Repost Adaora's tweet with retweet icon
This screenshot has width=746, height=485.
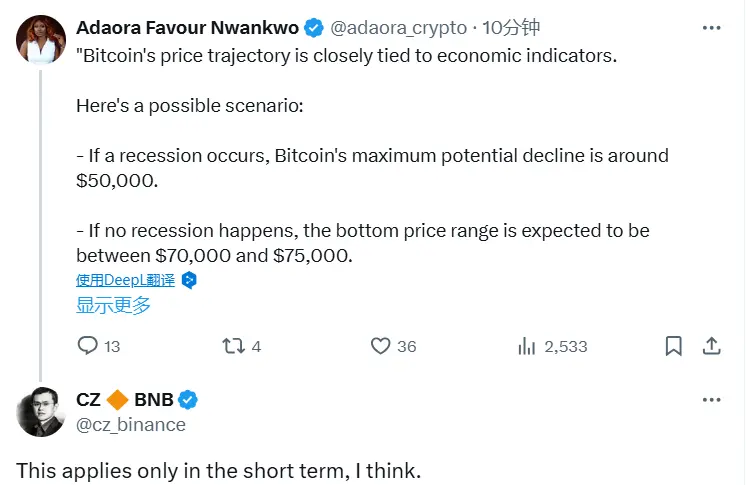pos(232,346)
